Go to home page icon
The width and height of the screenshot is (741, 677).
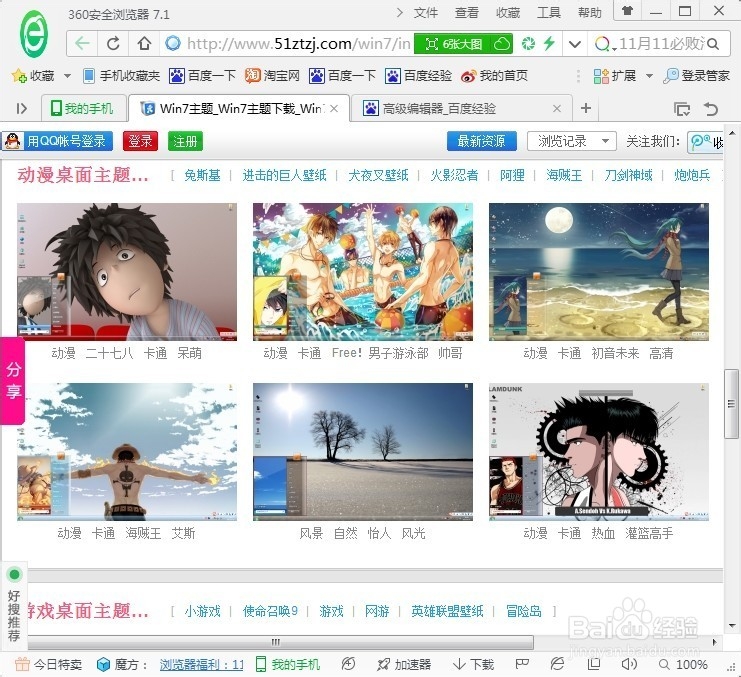click(x=144, y=43)
